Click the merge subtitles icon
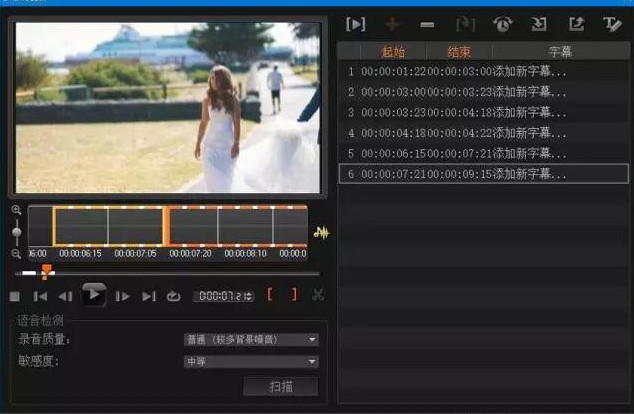Viewport: 634px width, 414px height. [x=465, y=25]
